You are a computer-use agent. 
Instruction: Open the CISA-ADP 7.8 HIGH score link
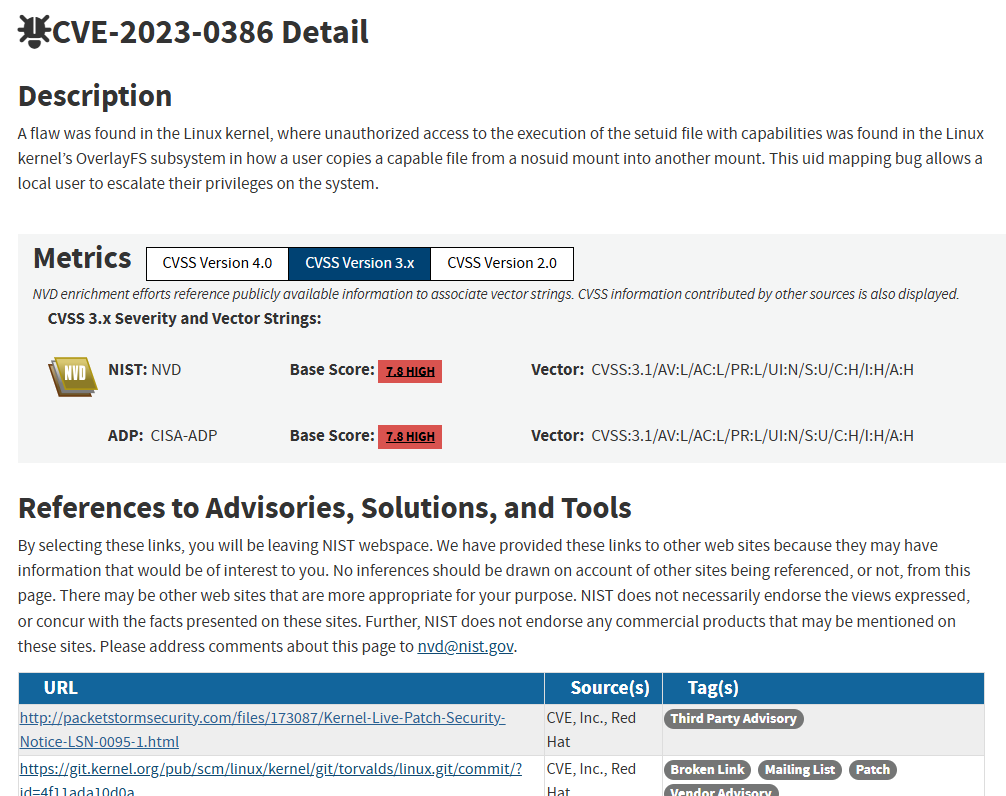(410, 437)
